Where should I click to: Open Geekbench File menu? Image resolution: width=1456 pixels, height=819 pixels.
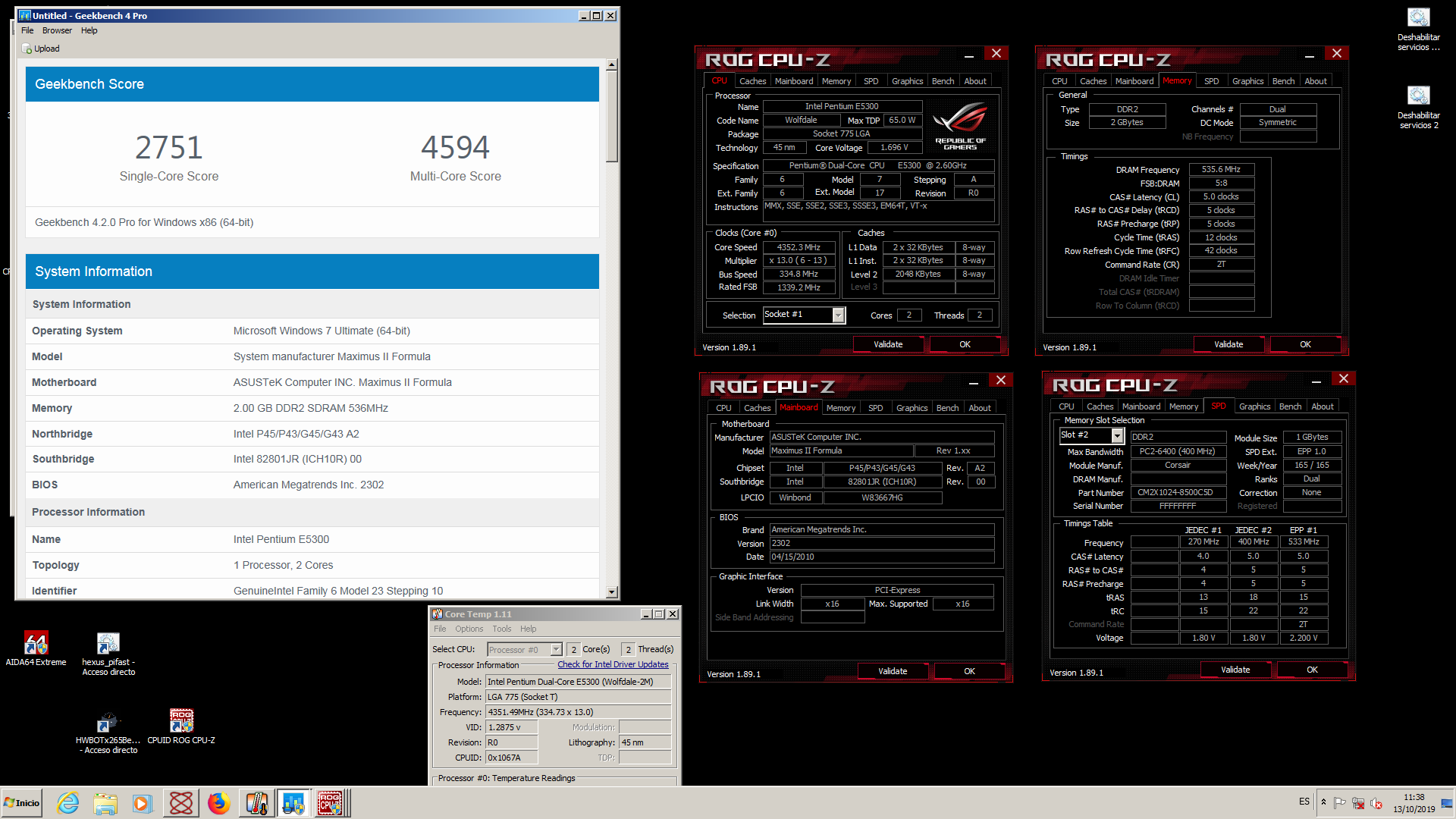[x=27, y=30]
